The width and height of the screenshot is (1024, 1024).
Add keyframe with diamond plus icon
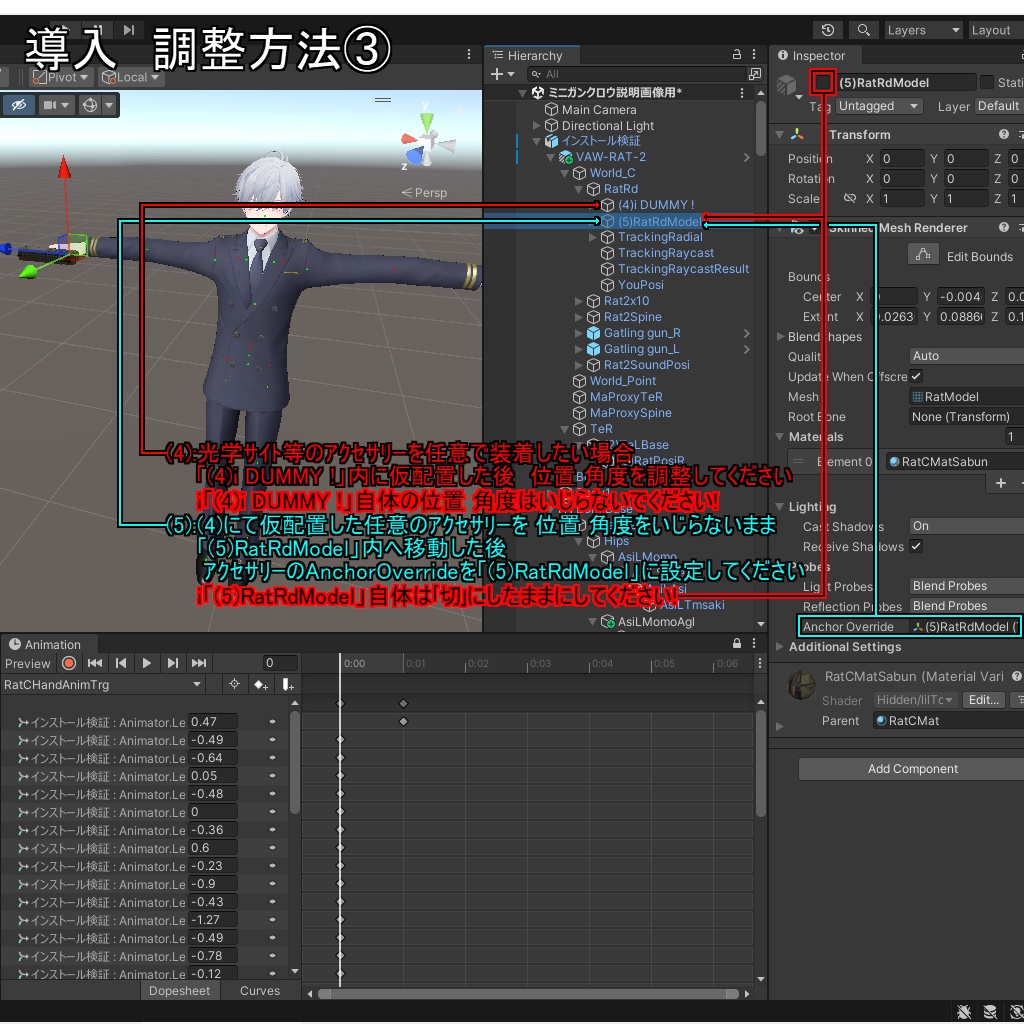pos(261,684)
